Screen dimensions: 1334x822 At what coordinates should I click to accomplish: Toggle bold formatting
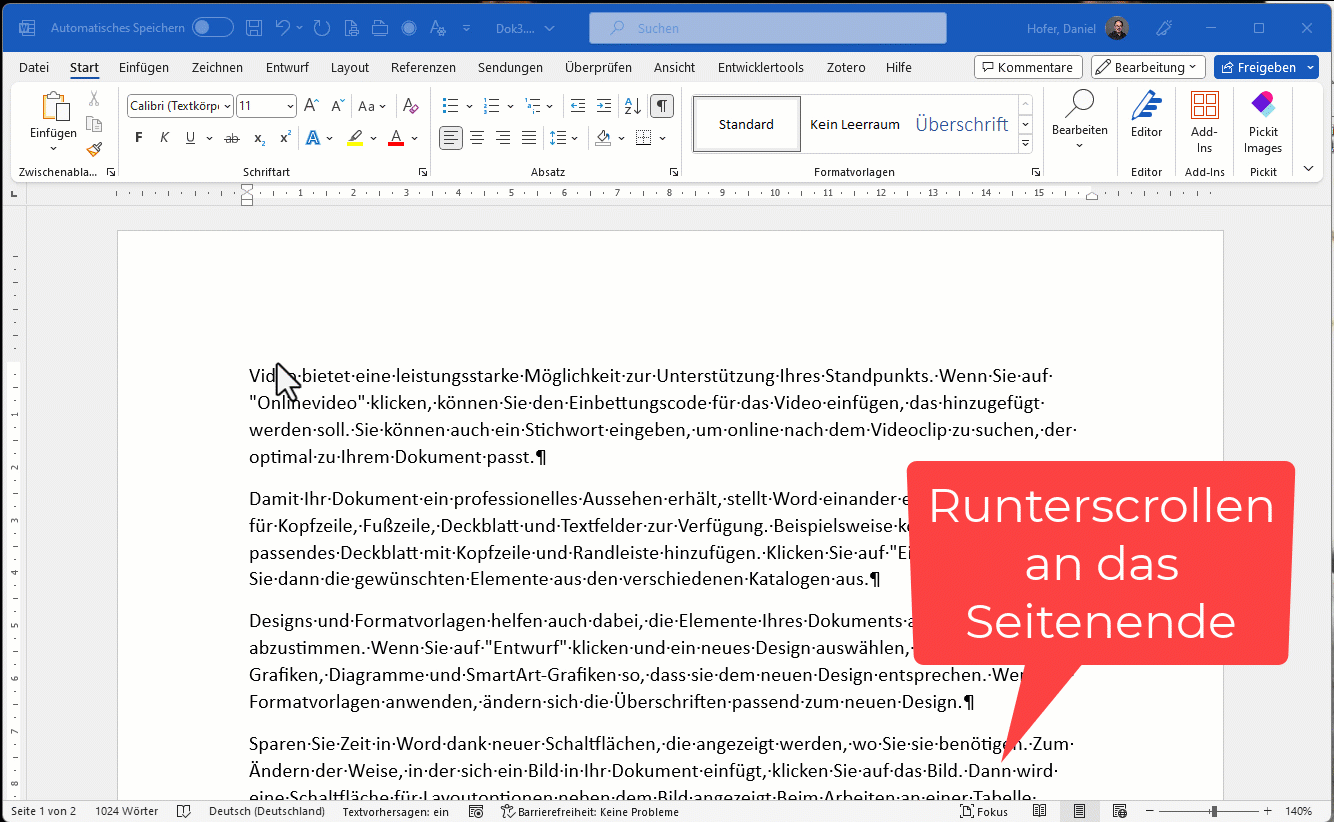pos(139,138)
